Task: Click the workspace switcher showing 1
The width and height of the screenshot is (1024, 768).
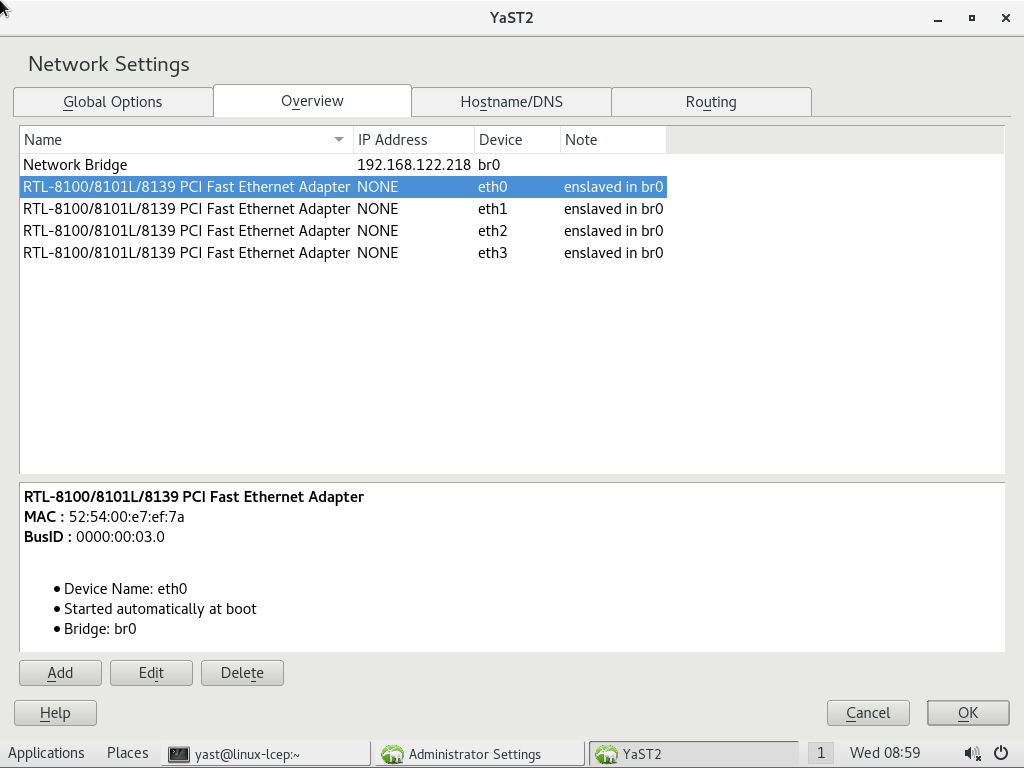Action: coord(821,754)
